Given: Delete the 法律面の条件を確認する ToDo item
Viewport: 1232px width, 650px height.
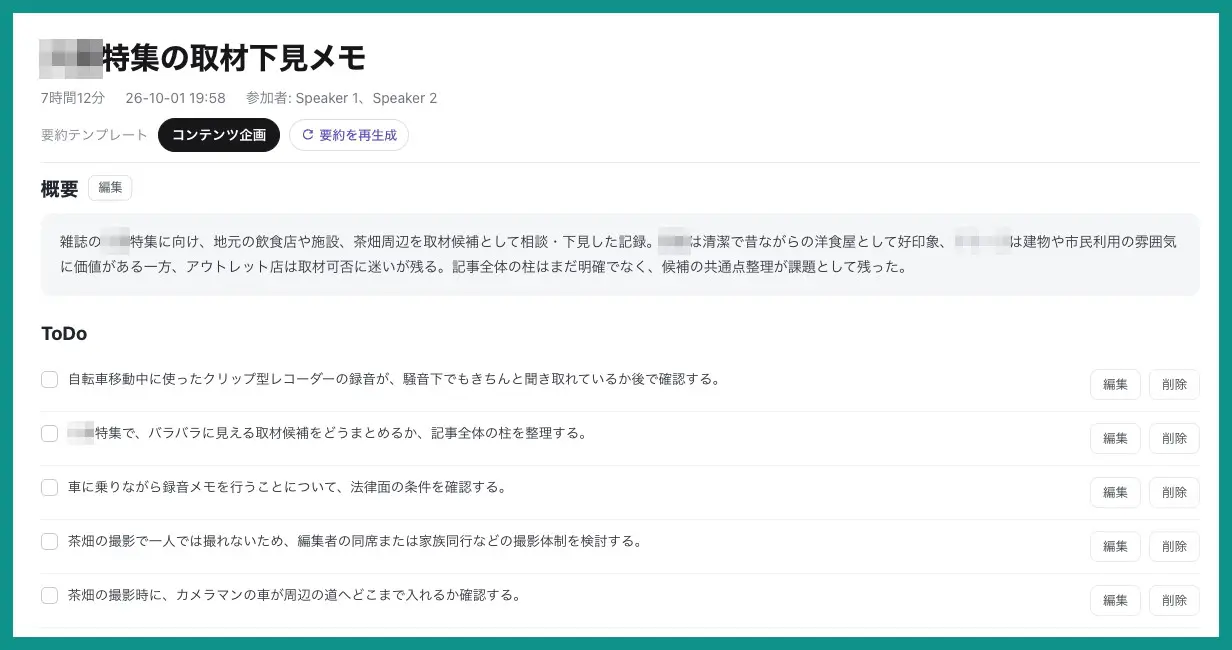Looking at the screenshot, I should [1174, 492].
